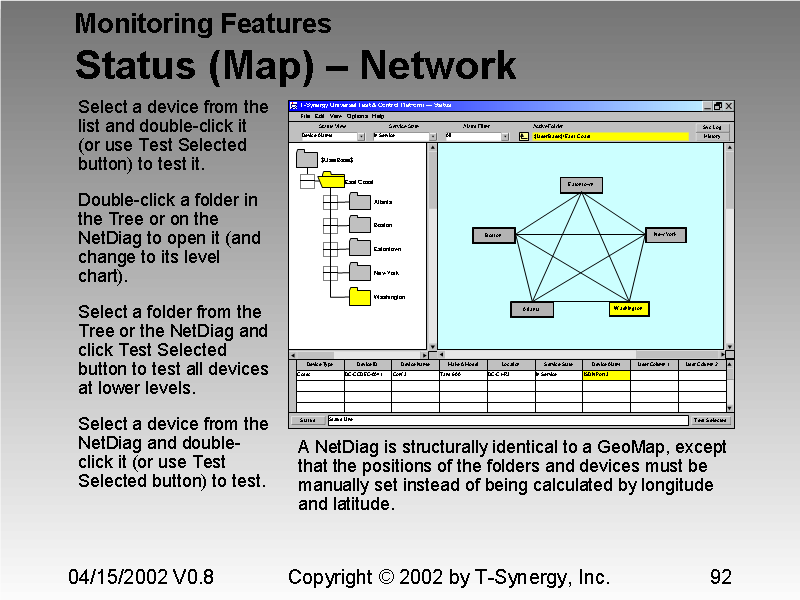Open the [UserBase] root folder icon
Viewport: 800px width, 600px height.
tap(307, 158)
